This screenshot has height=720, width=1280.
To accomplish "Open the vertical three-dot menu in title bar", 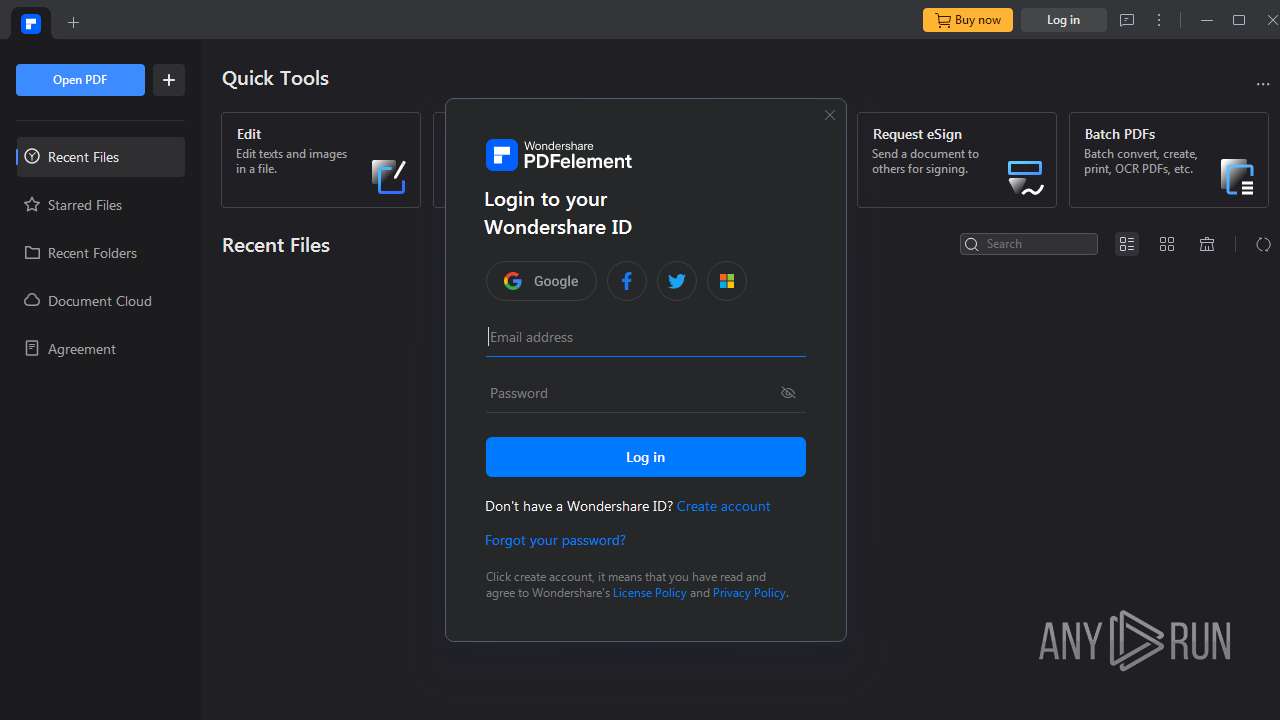I will pos(1159,20).
